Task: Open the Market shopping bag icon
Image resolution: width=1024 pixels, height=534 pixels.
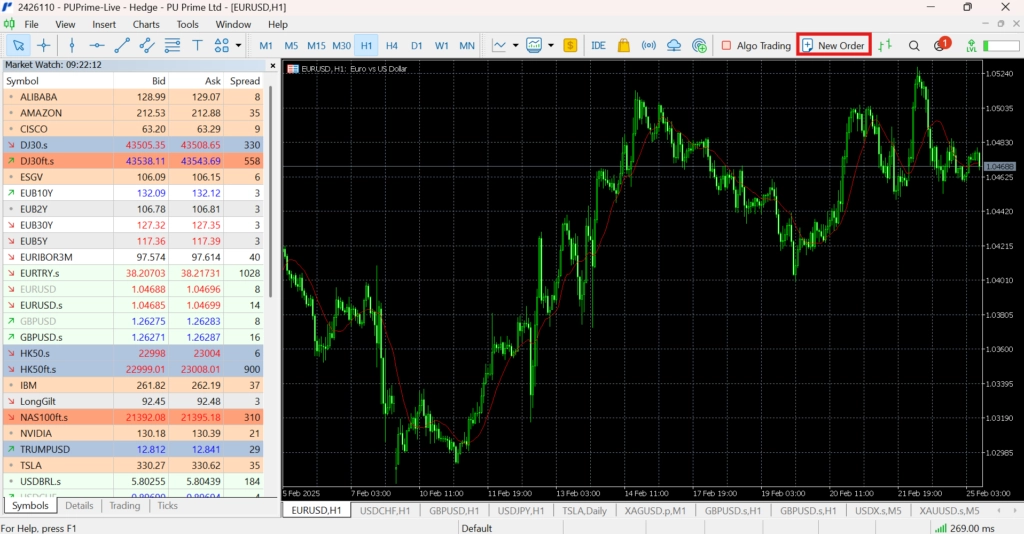Action: [624, 46]
